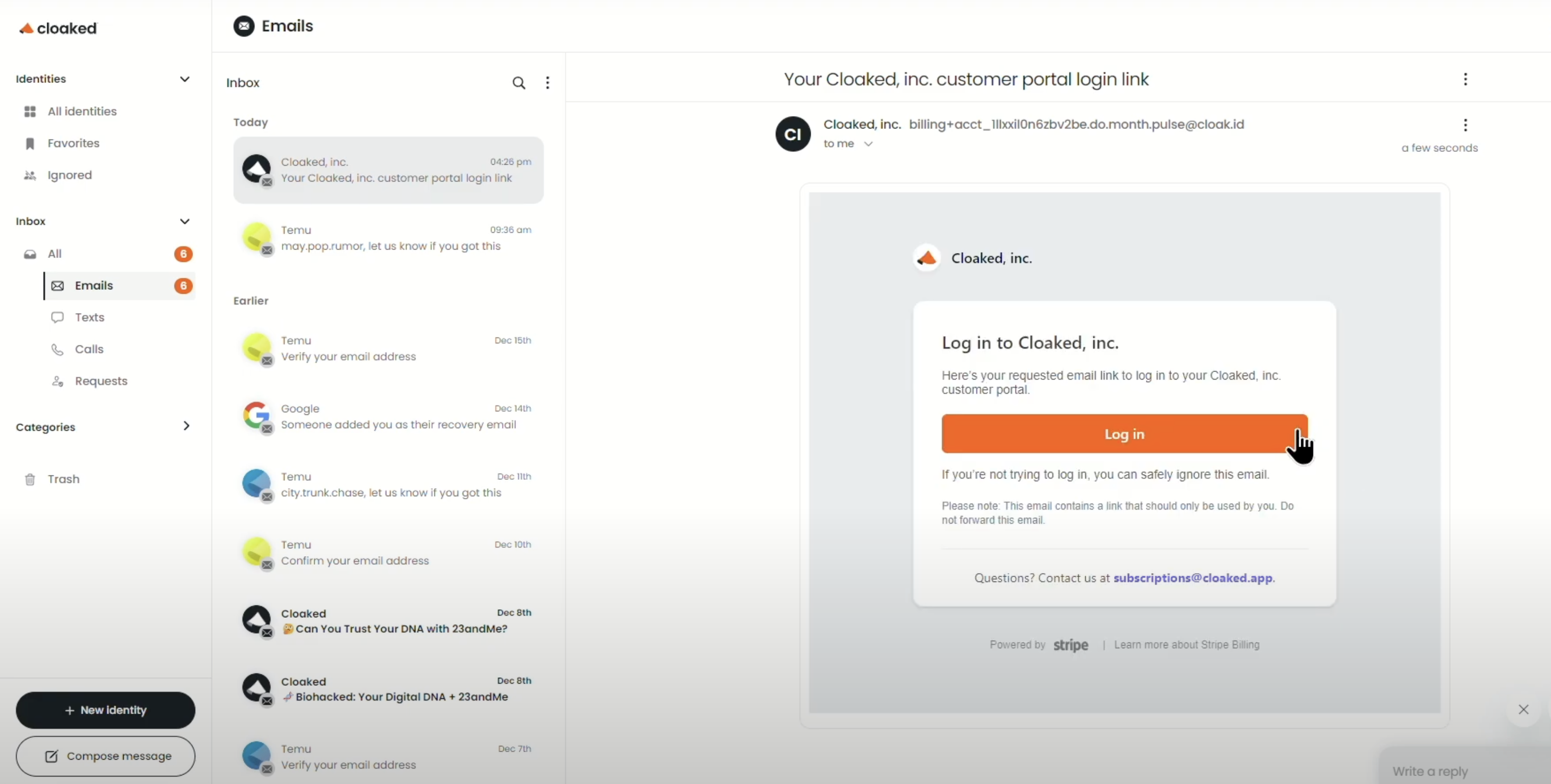Open sender row three-dot menu

[x=1465, y=125]
